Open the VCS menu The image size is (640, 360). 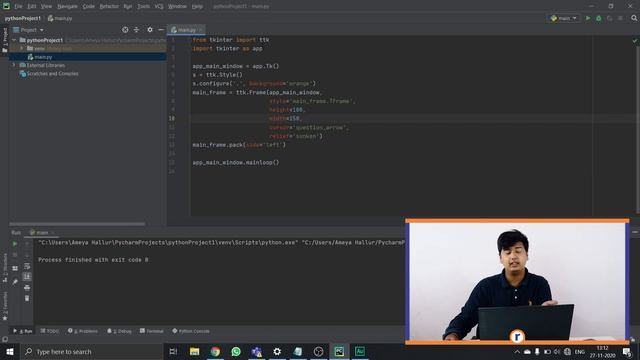pos(159,6)
